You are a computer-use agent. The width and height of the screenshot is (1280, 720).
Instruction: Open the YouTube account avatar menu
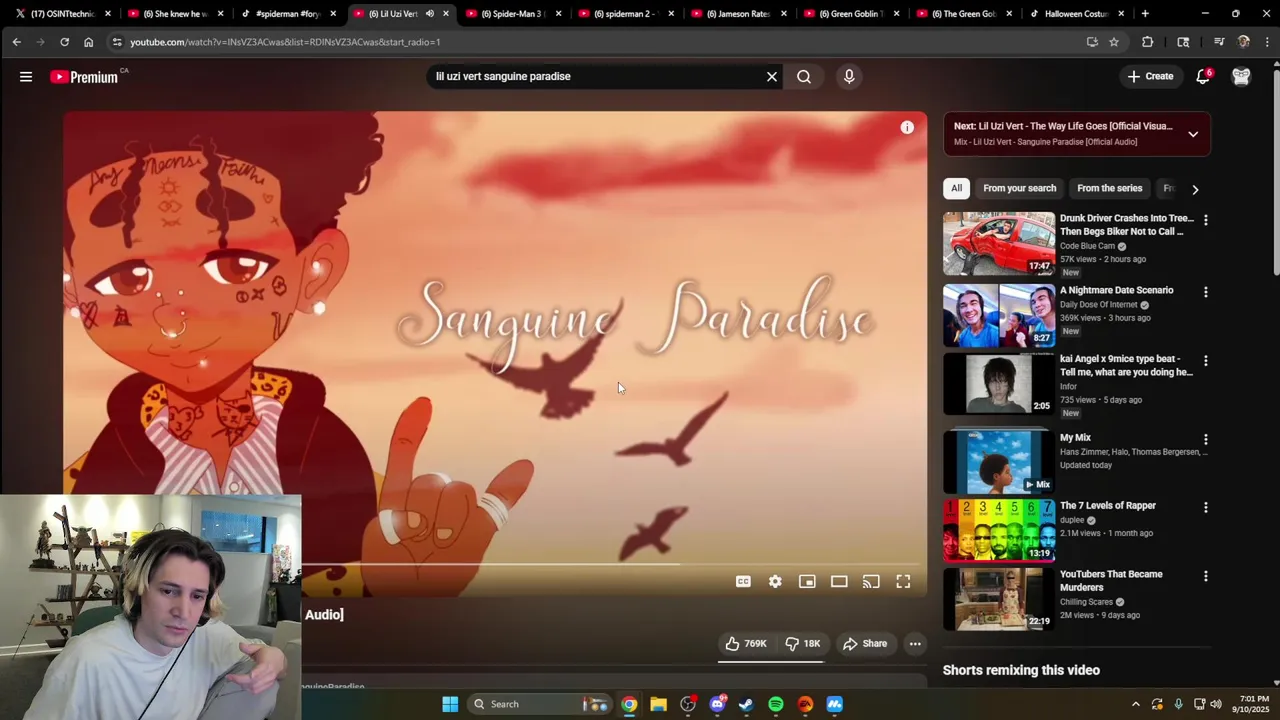[1241, 76]
